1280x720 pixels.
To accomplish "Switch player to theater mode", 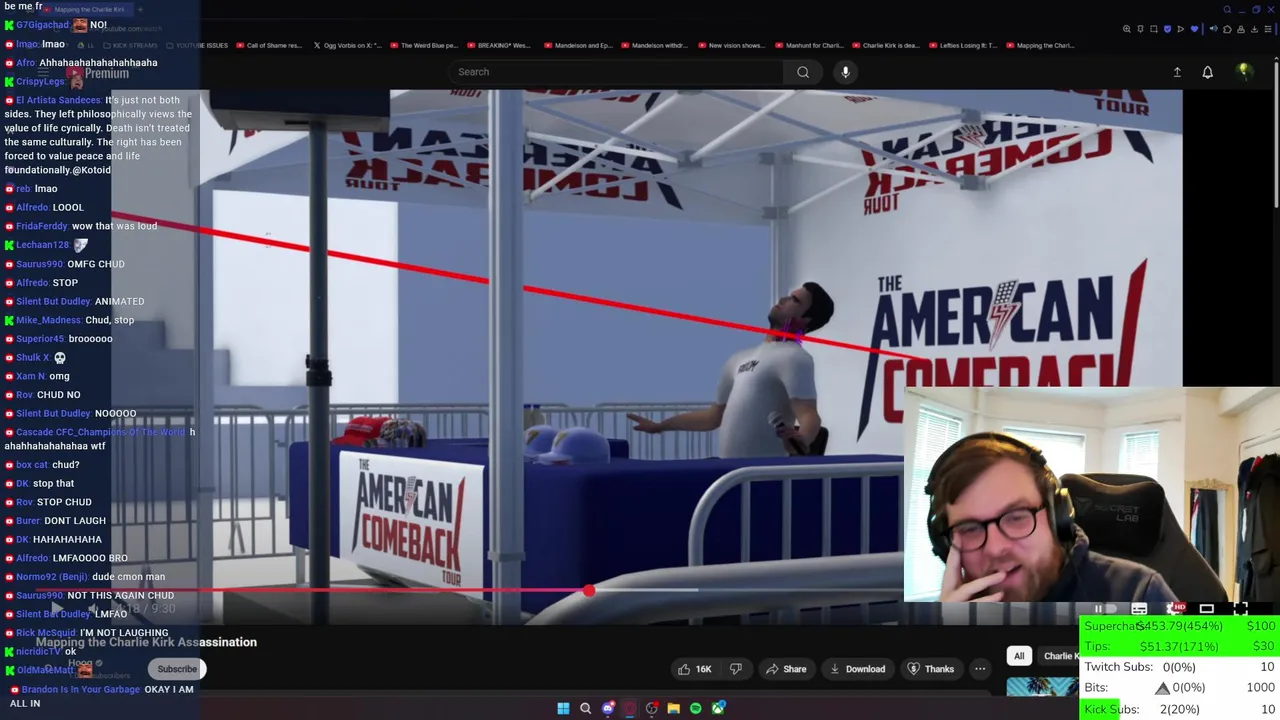I will [1207, 609].
